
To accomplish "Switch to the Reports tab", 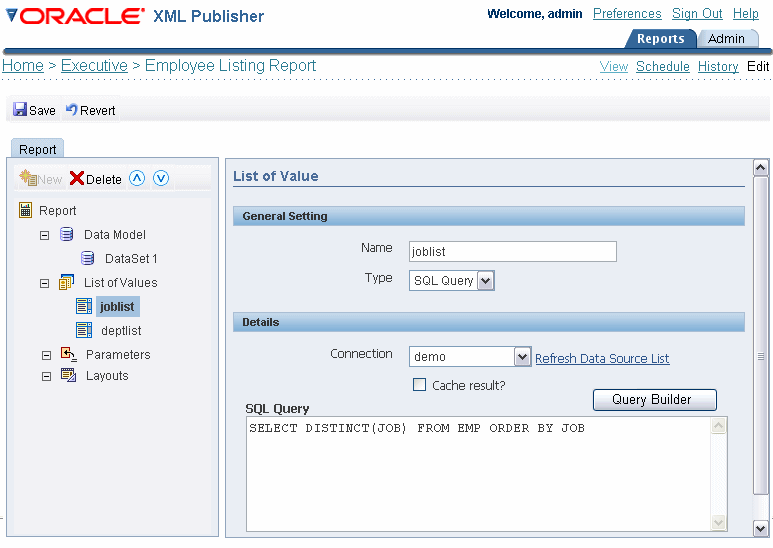I will 661,38.
